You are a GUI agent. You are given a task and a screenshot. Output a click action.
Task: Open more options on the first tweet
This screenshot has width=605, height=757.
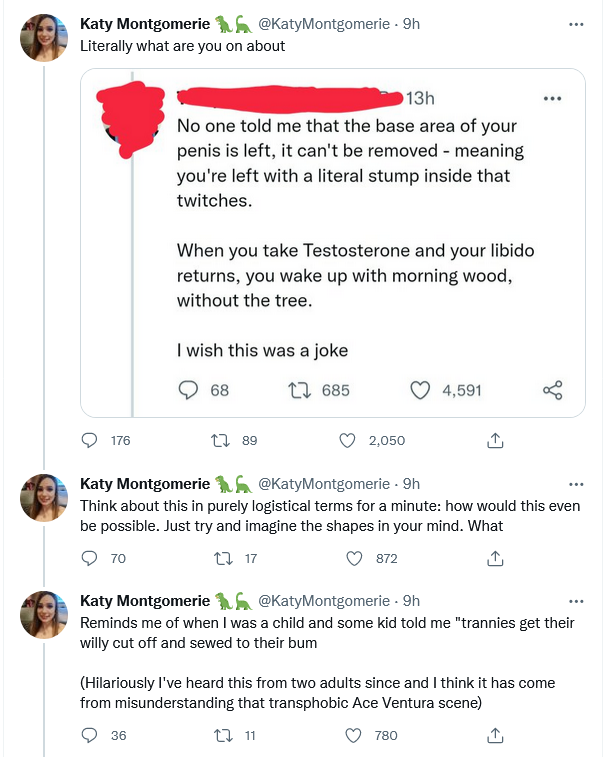[x=576, y=24]
